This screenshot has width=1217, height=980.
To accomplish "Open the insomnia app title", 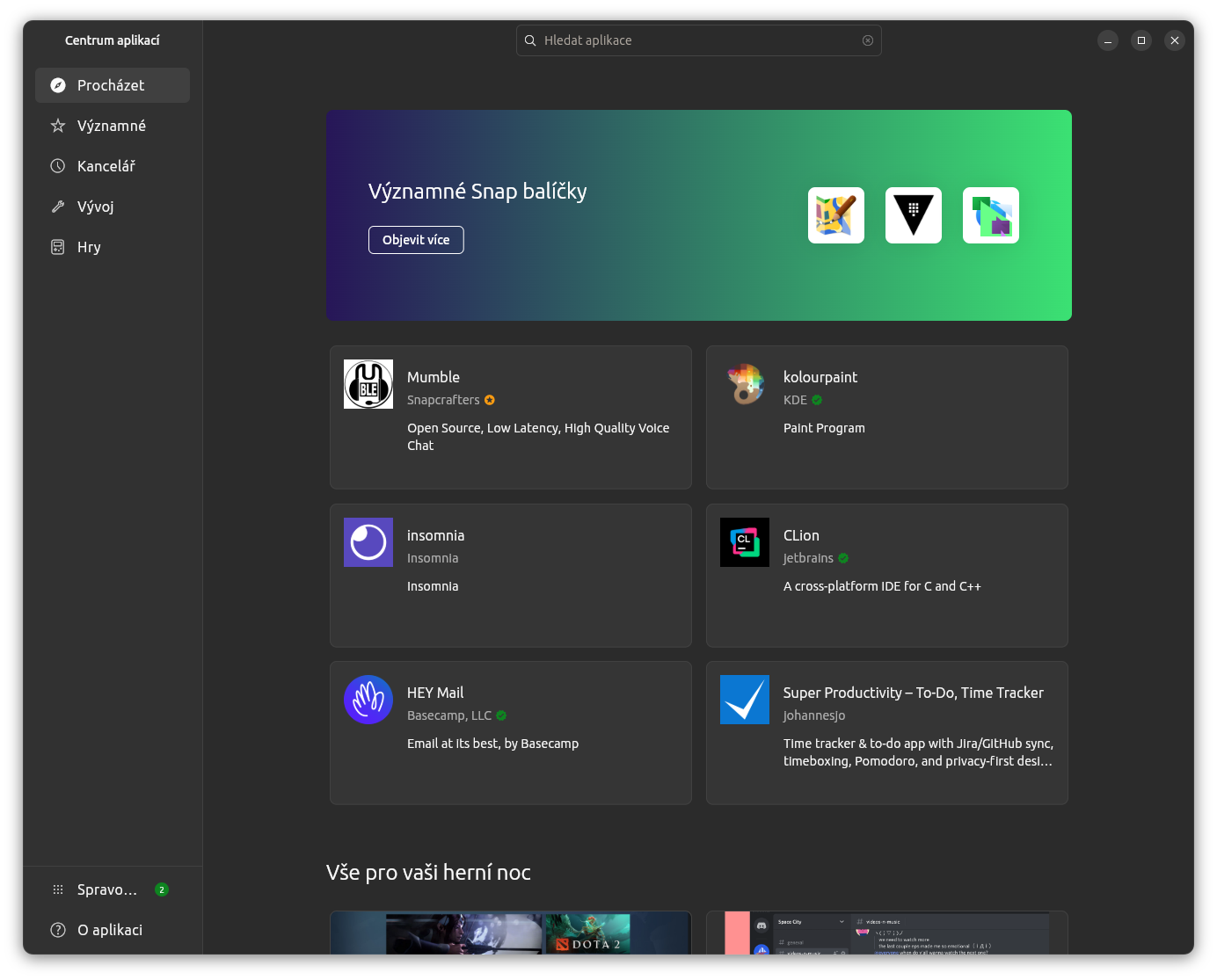I will pos(436,535).
